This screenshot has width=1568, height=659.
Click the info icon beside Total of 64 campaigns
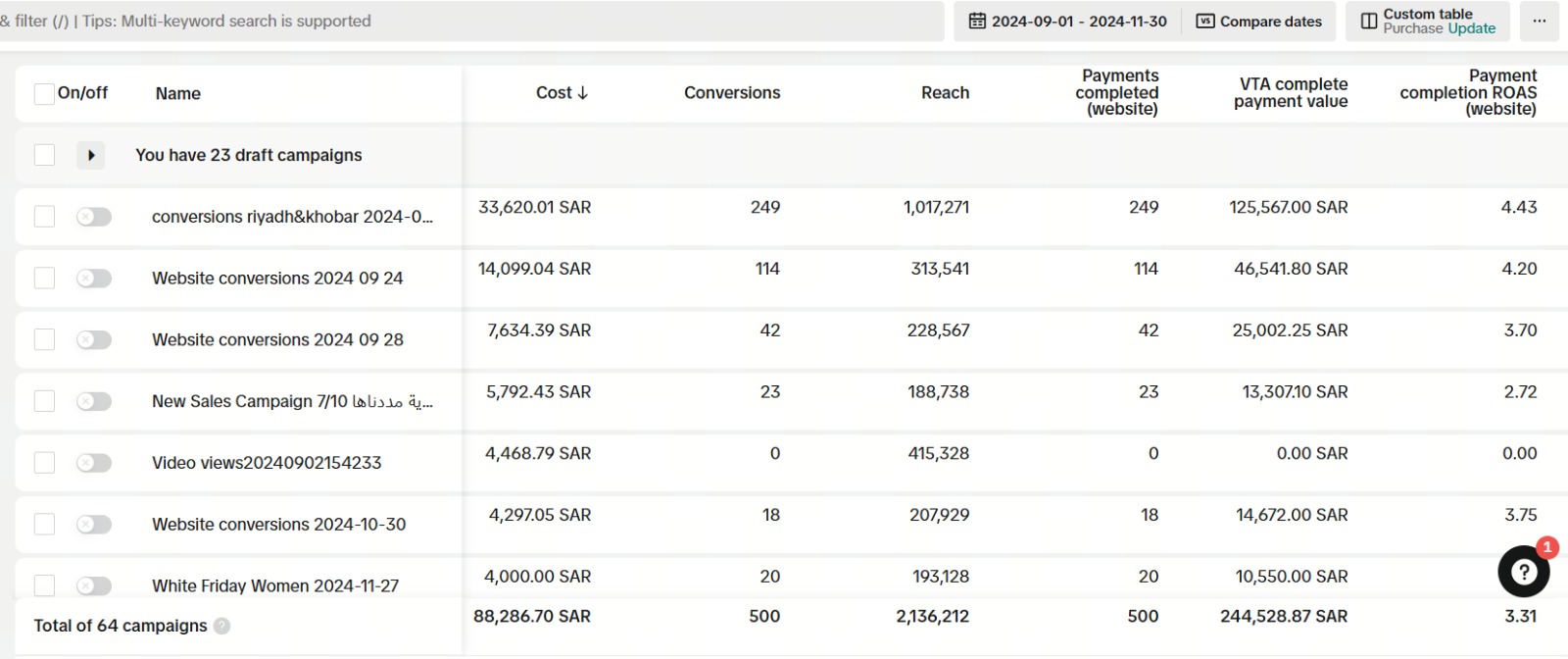click(222, 626)
